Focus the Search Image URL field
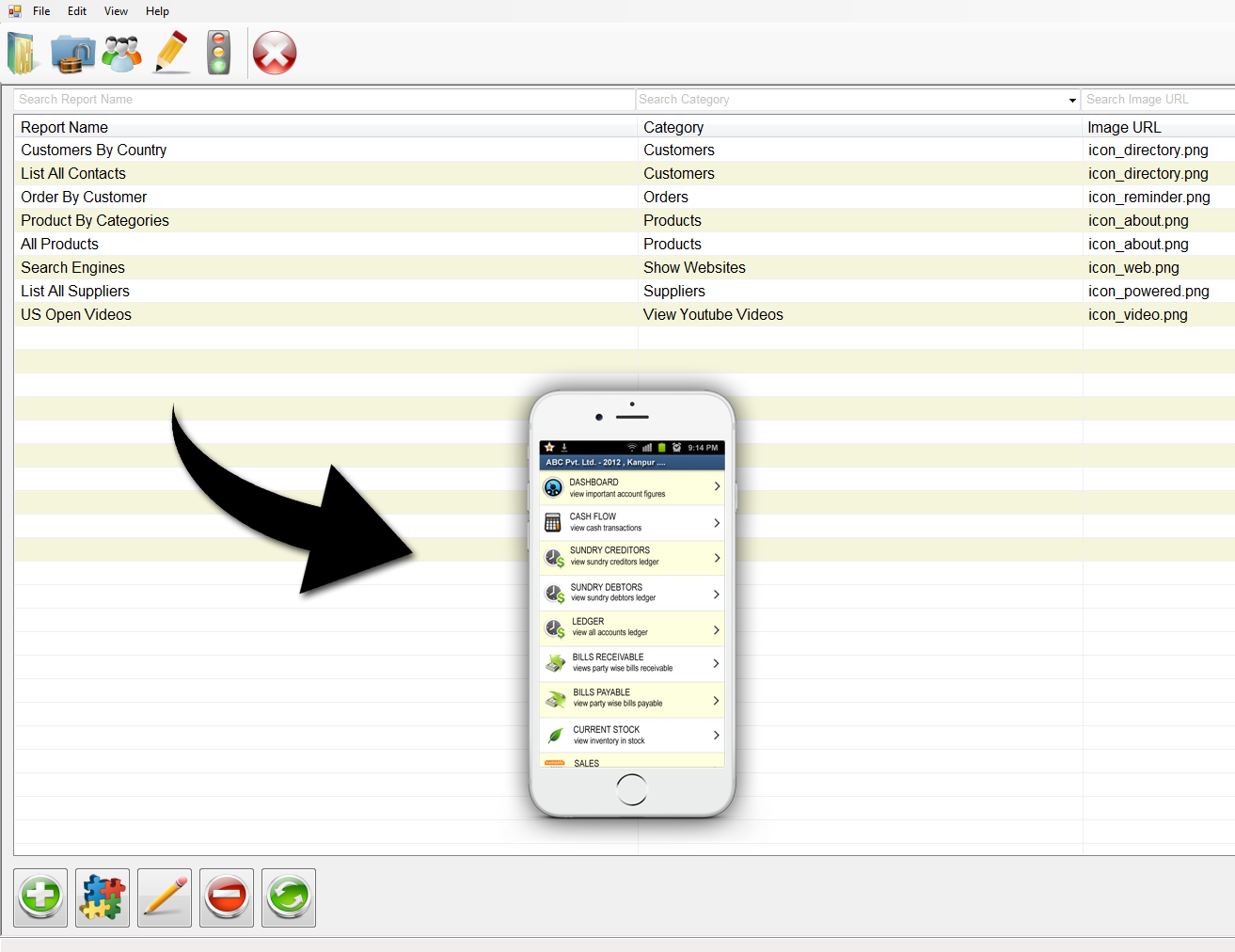The image size is (1235, 952). point(1157,100)
